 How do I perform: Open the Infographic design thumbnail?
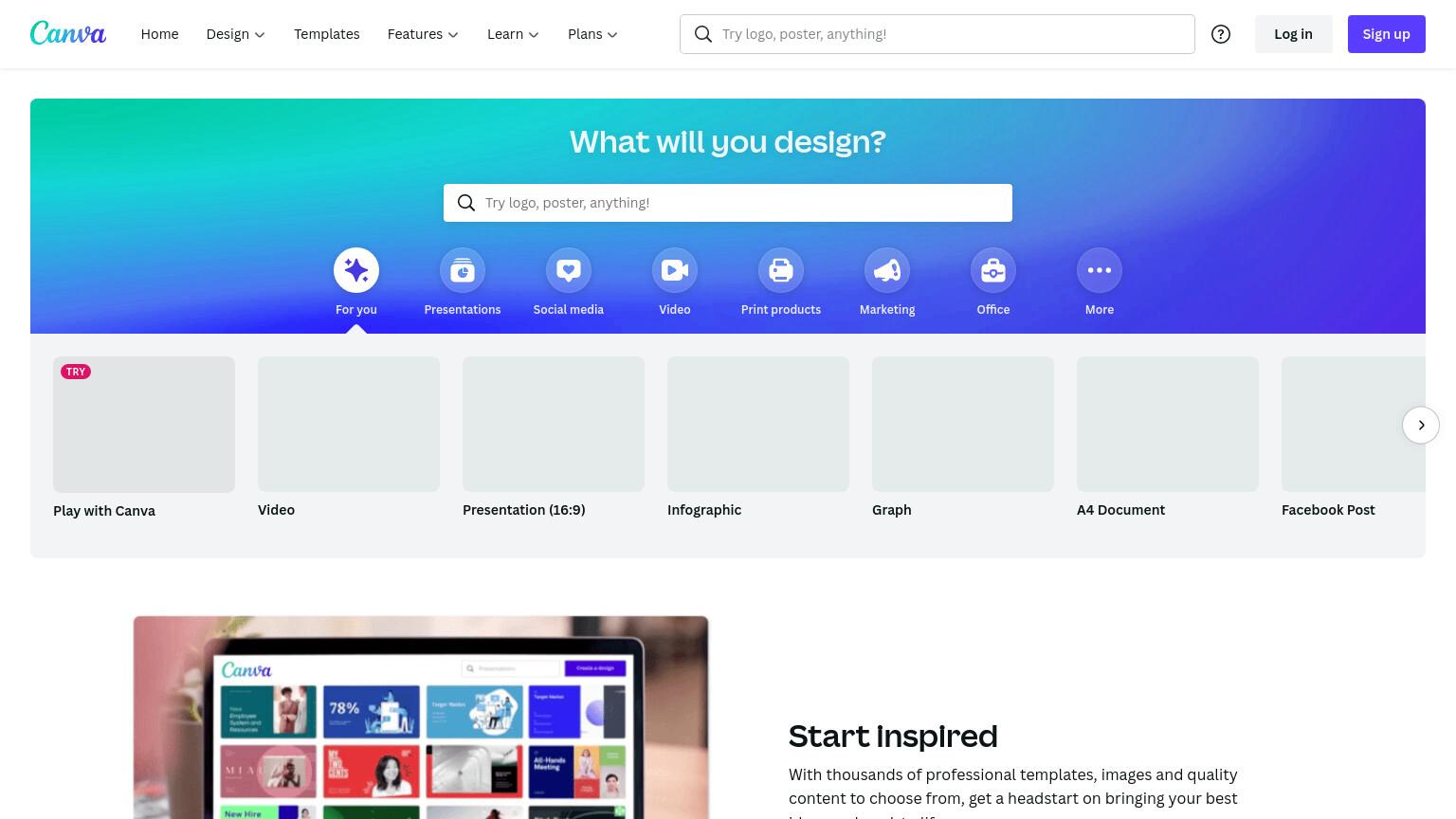tap(758, 424)
